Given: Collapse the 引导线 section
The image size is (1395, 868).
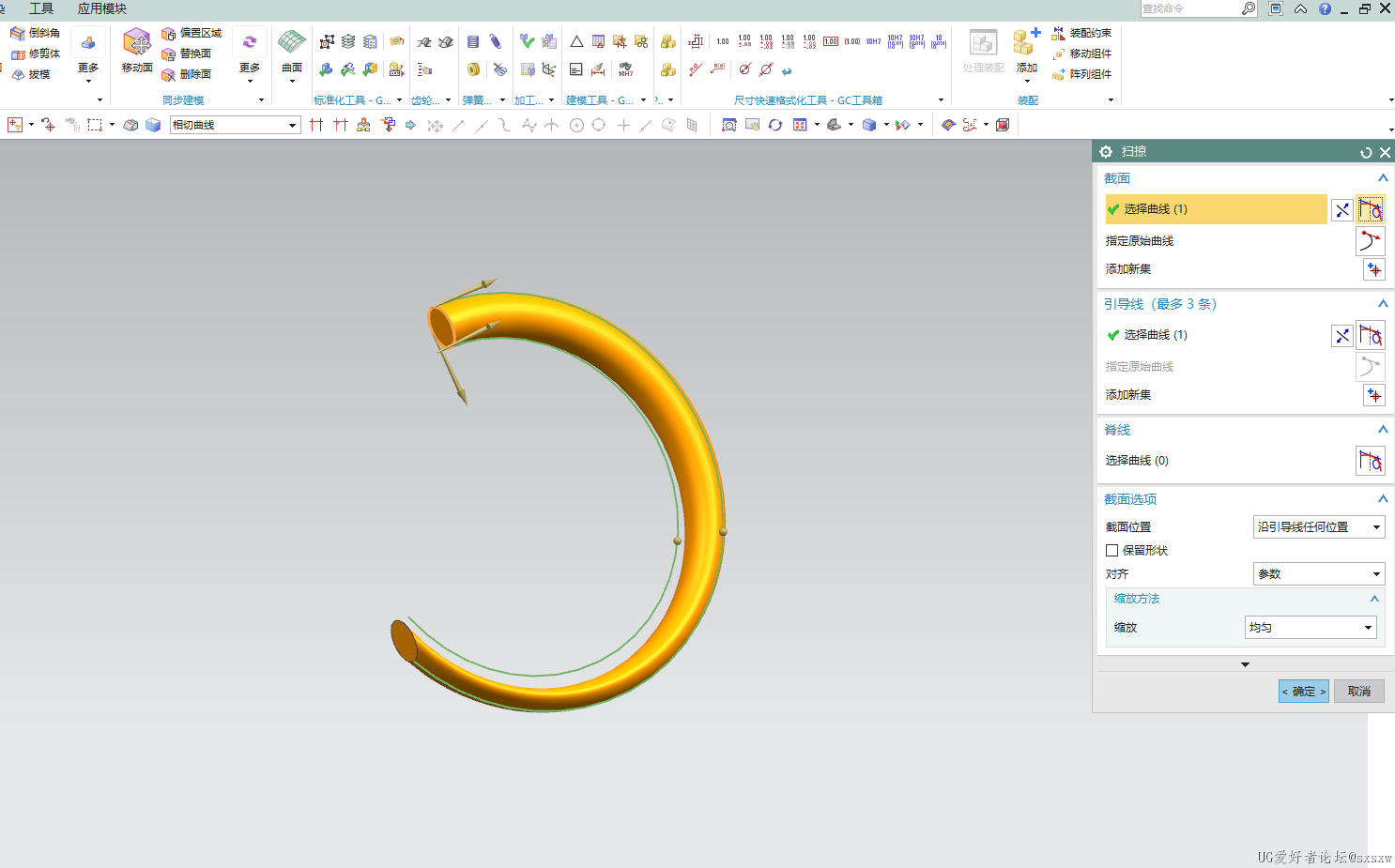Looking at the screenshot, I should pyautogui.click(x=1383, y=304).
